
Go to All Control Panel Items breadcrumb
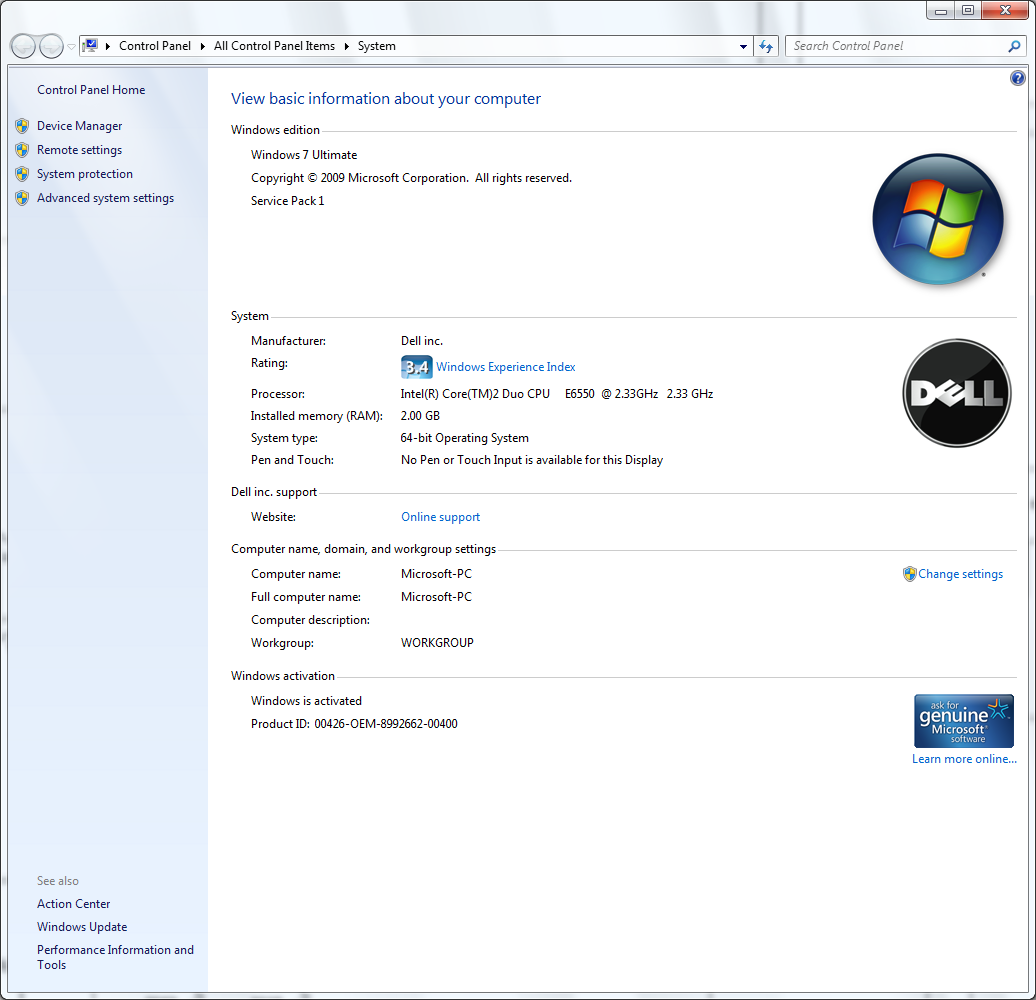pos(274,46)
